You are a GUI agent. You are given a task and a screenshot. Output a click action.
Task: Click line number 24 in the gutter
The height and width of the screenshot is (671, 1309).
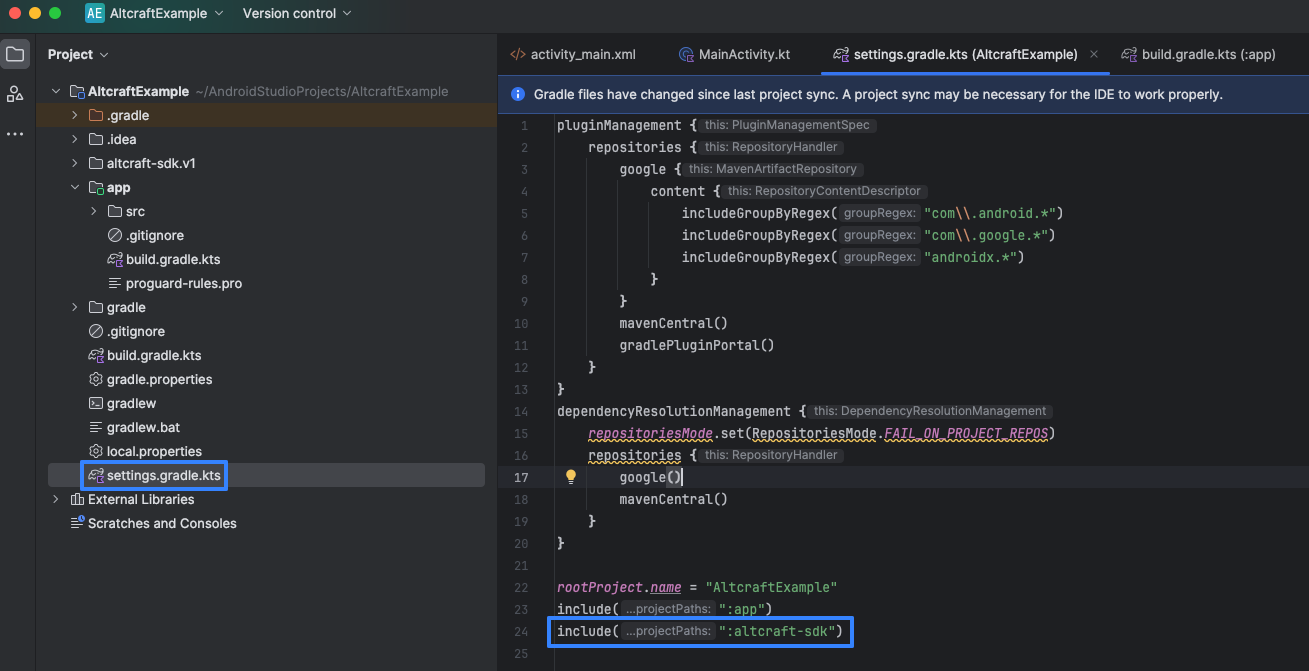[520, 631]
